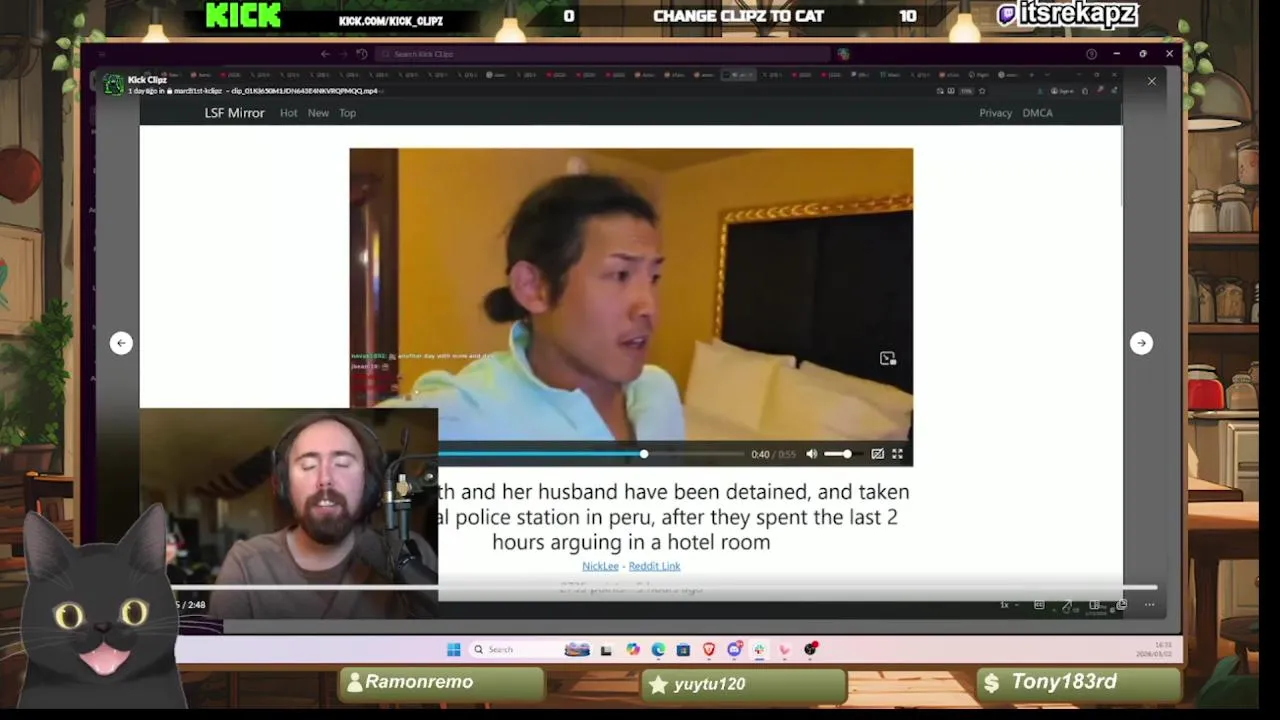
Task: Click the Search Kick Clipz search field
Action: click(605, 54)
